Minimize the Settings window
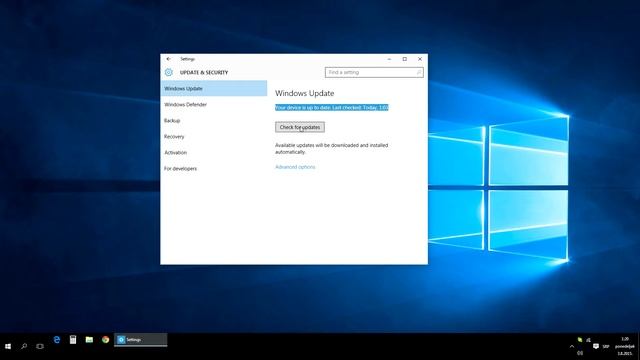The width and height of the screenshot is (640, 360). [x=389, y=59]
